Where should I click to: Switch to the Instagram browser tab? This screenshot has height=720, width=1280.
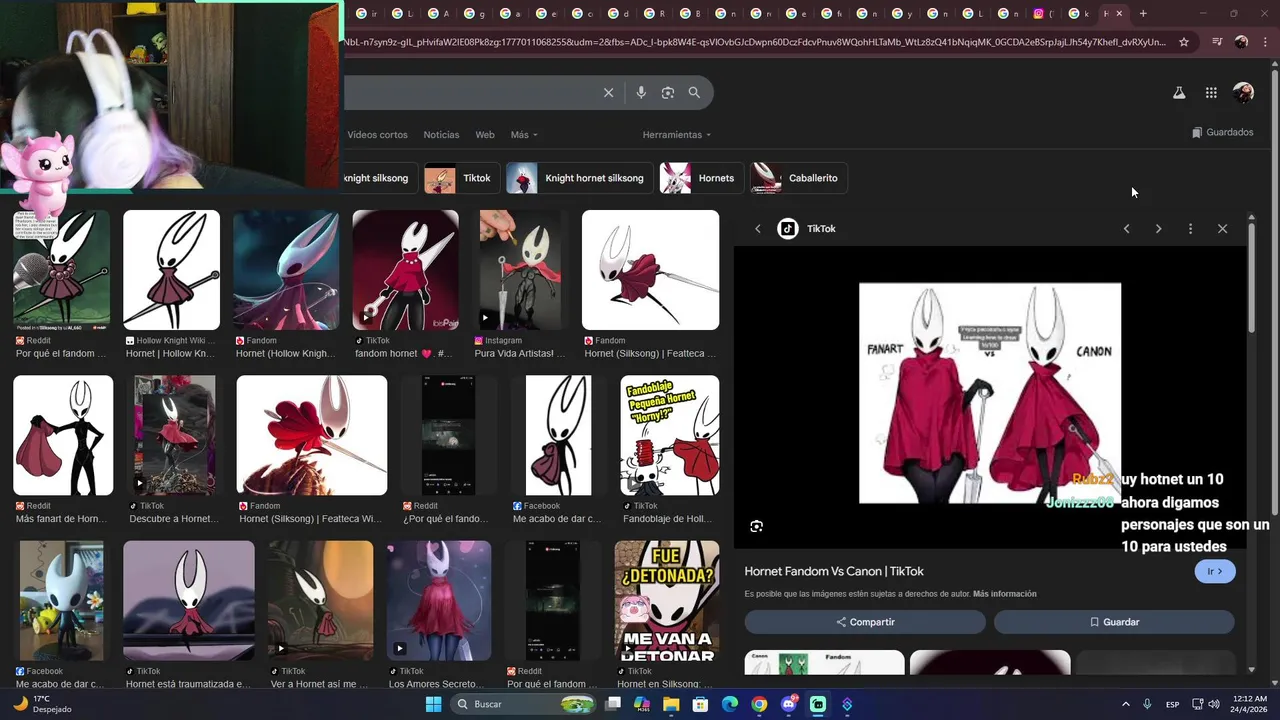click(1039, 13)
